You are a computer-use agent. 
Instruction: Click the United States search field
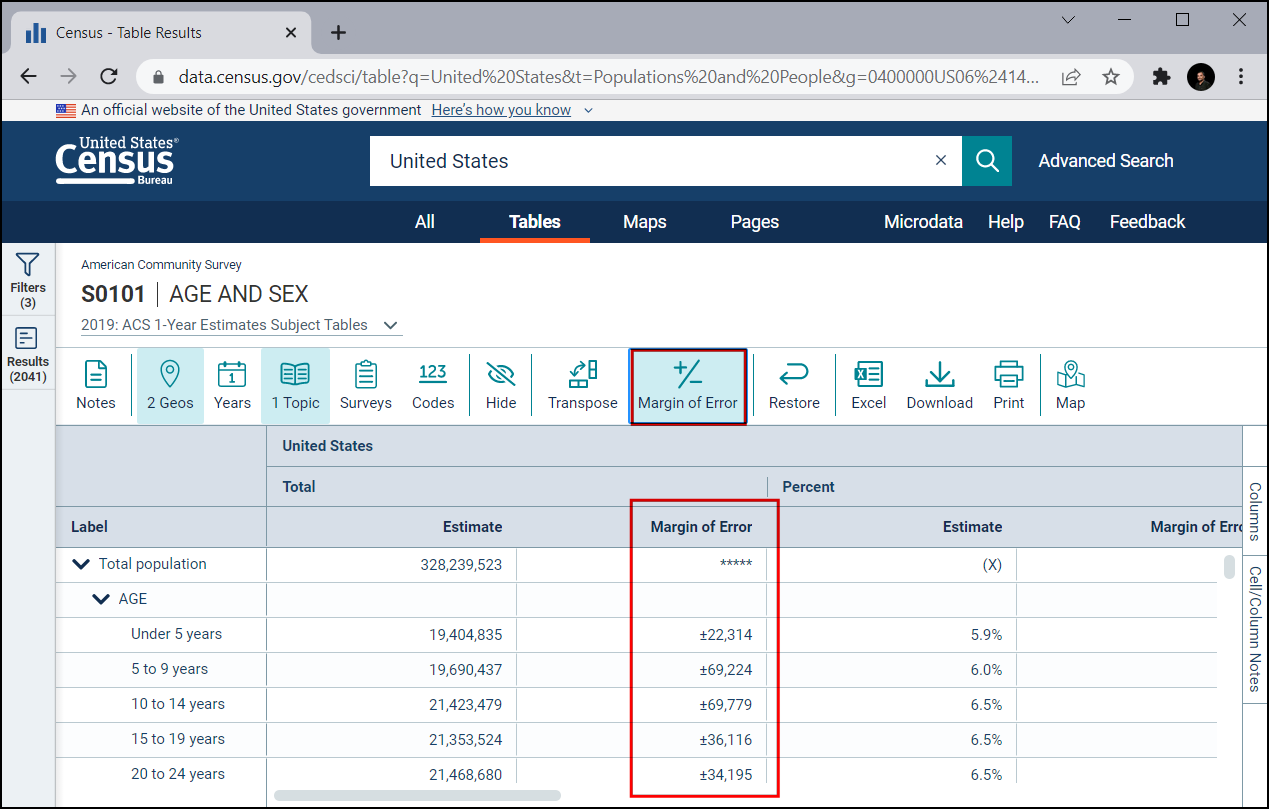pos(650,161)
